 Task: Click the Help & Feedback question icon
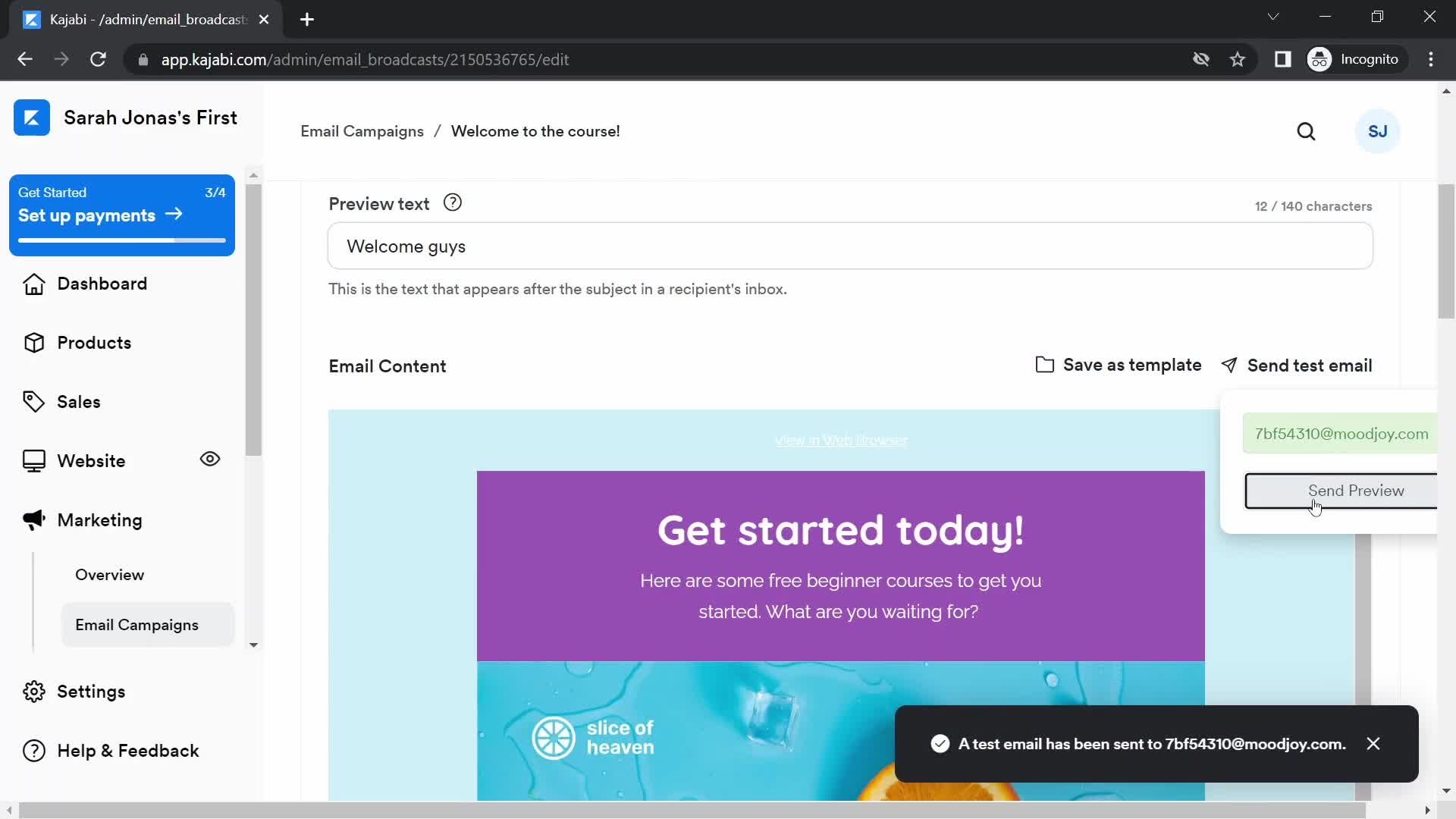click(x=35, y=750)
